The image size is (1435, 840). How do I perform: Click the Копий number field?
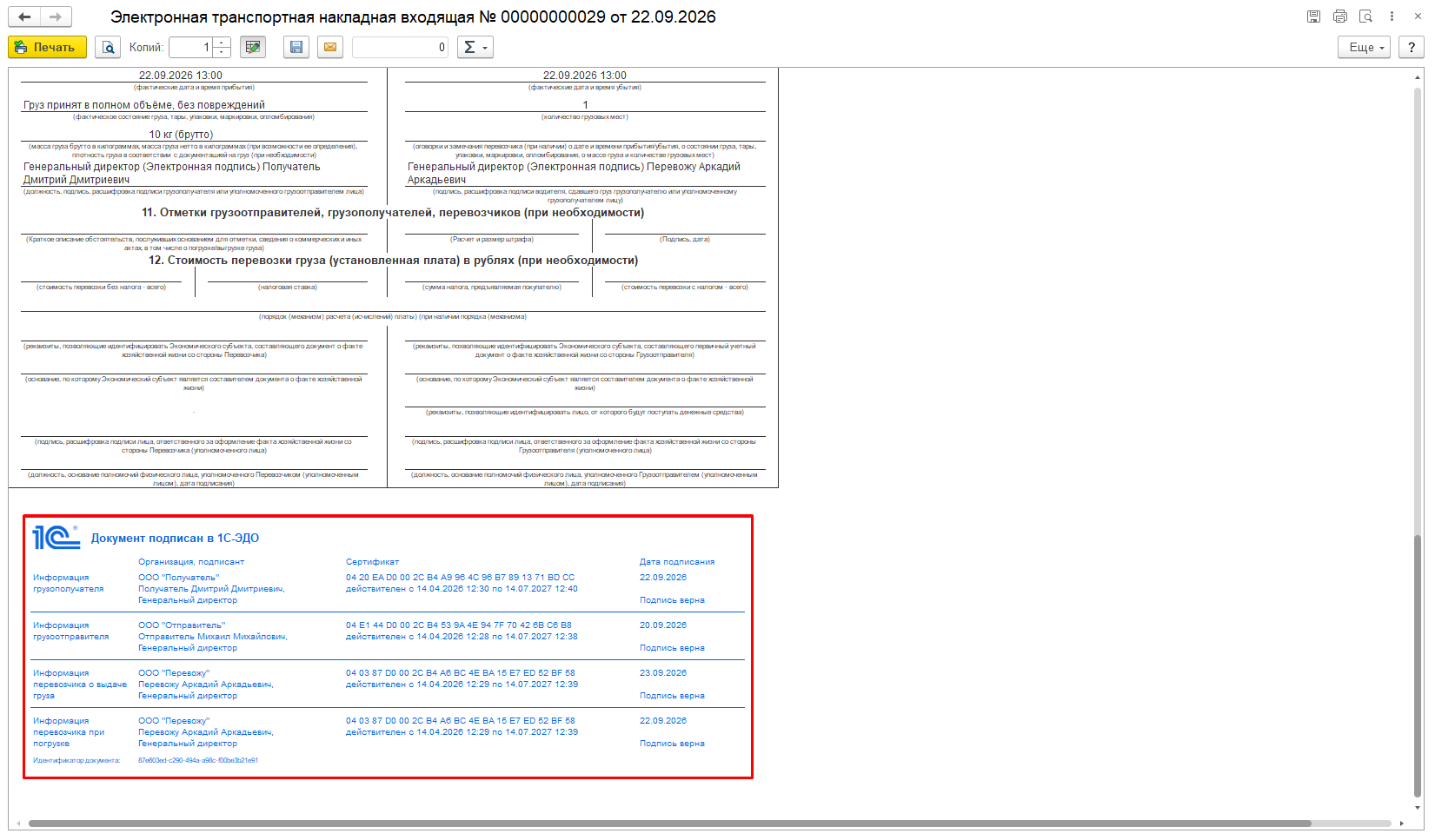pyautogui.click(x=191, y=47)
